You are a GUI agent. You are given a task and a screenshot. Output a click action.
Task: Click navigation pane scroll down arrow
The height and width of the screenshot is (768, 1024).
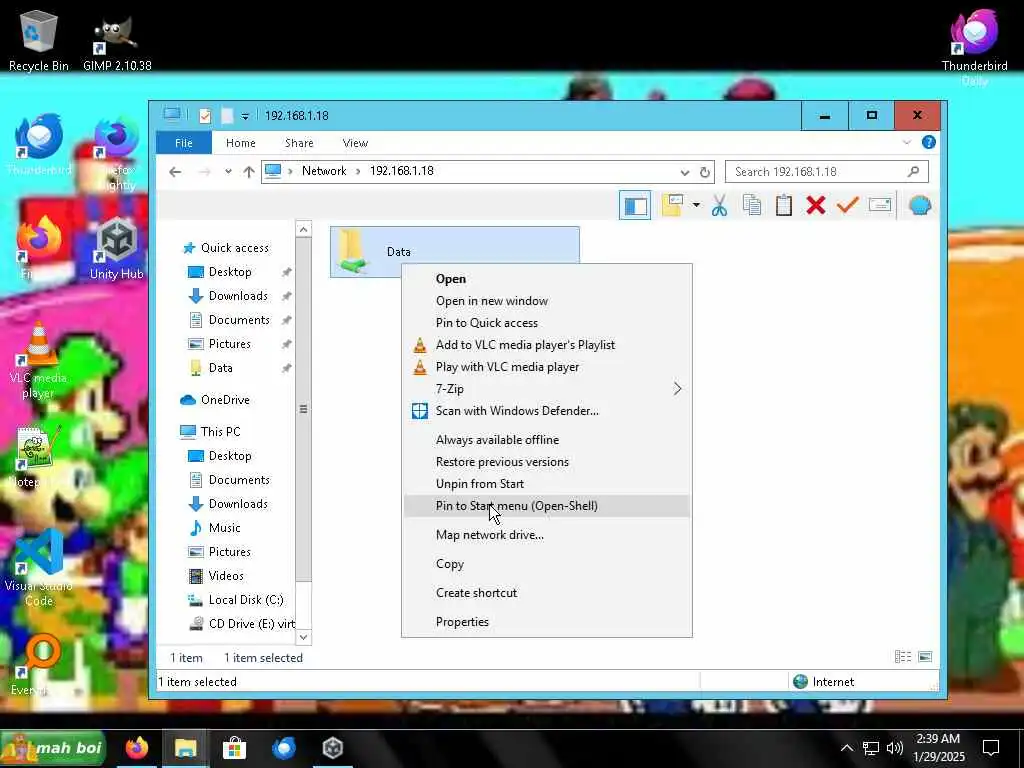(x=303, y=637)
